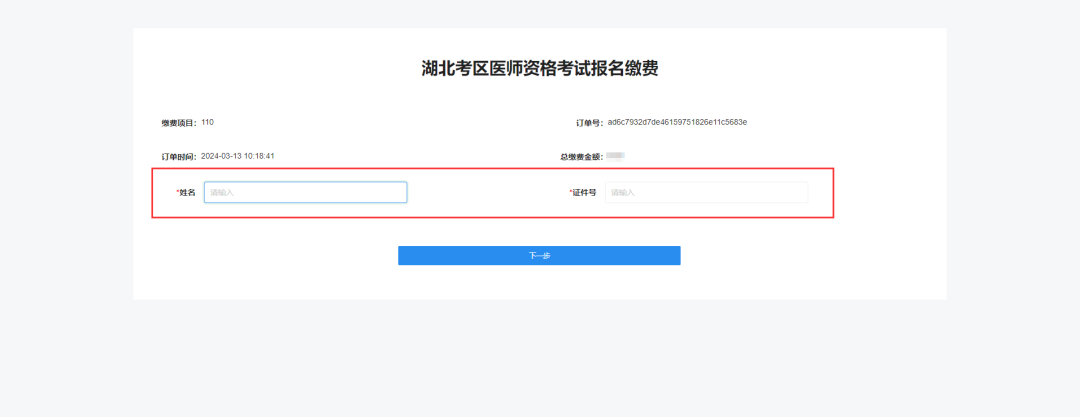Click the page title 湖北考区医师资格考试报名缴费

(540, 69)
